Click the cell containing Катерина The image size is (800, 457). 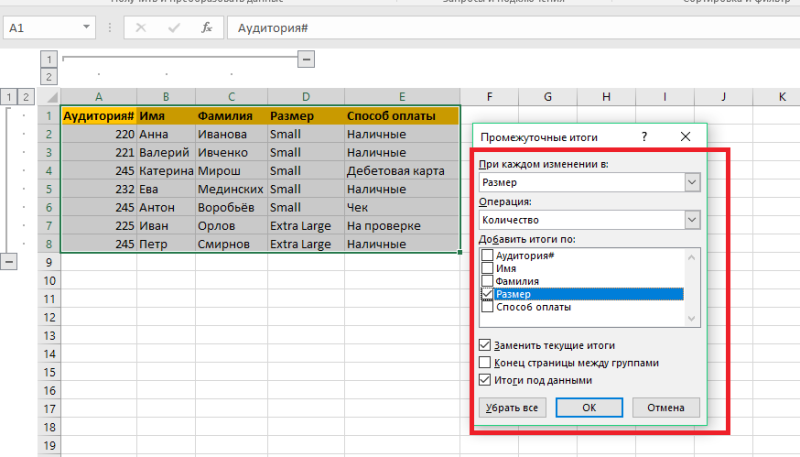pos(166,171)
